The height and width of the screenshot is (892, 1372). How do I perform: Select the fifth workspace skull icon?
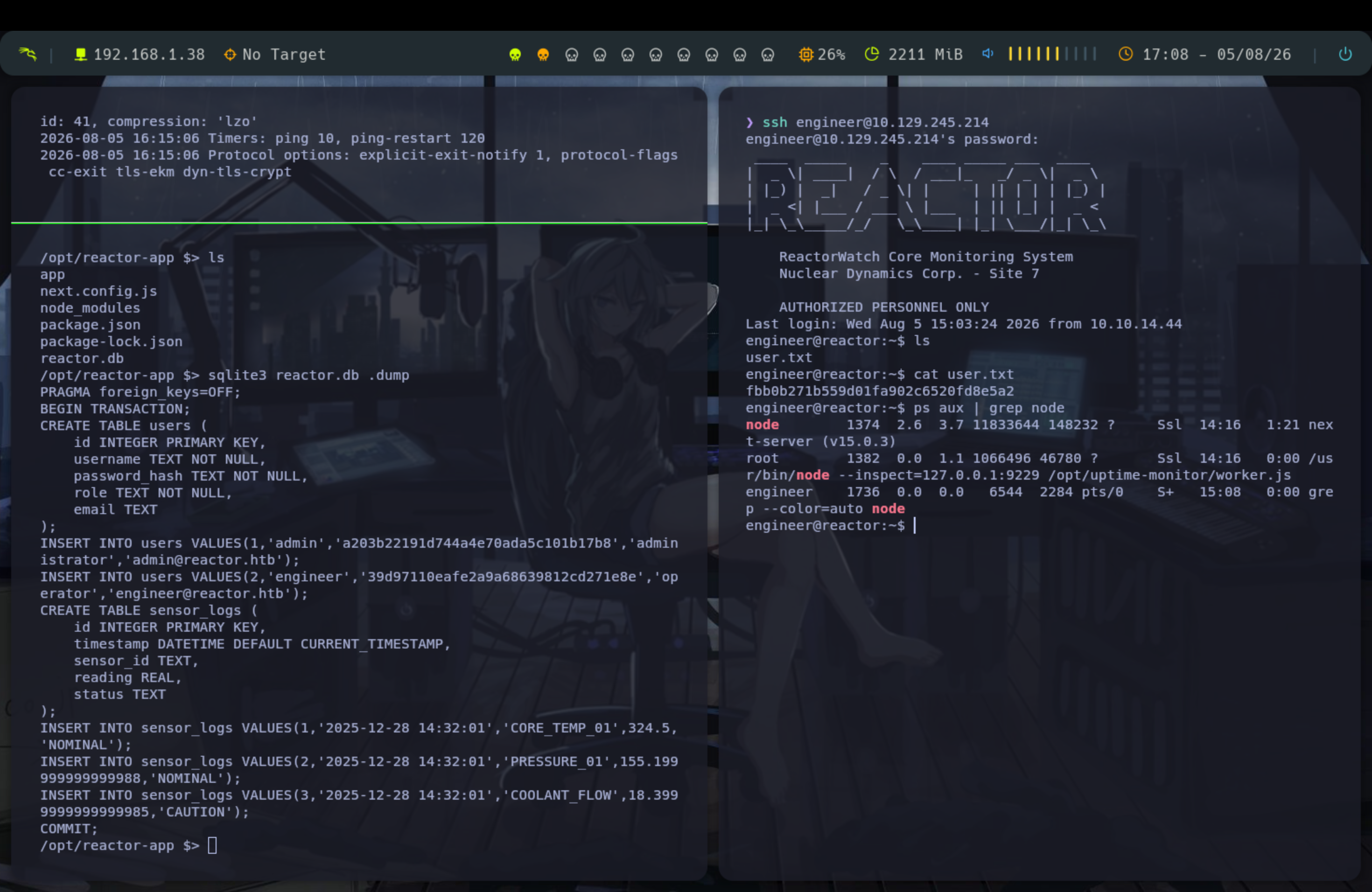pos(627,55)
